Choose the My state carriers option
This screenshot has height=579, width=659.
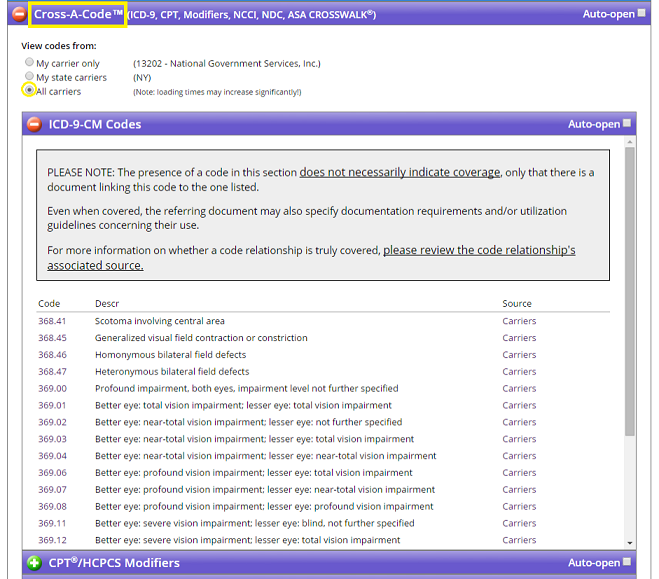point(29,77)
